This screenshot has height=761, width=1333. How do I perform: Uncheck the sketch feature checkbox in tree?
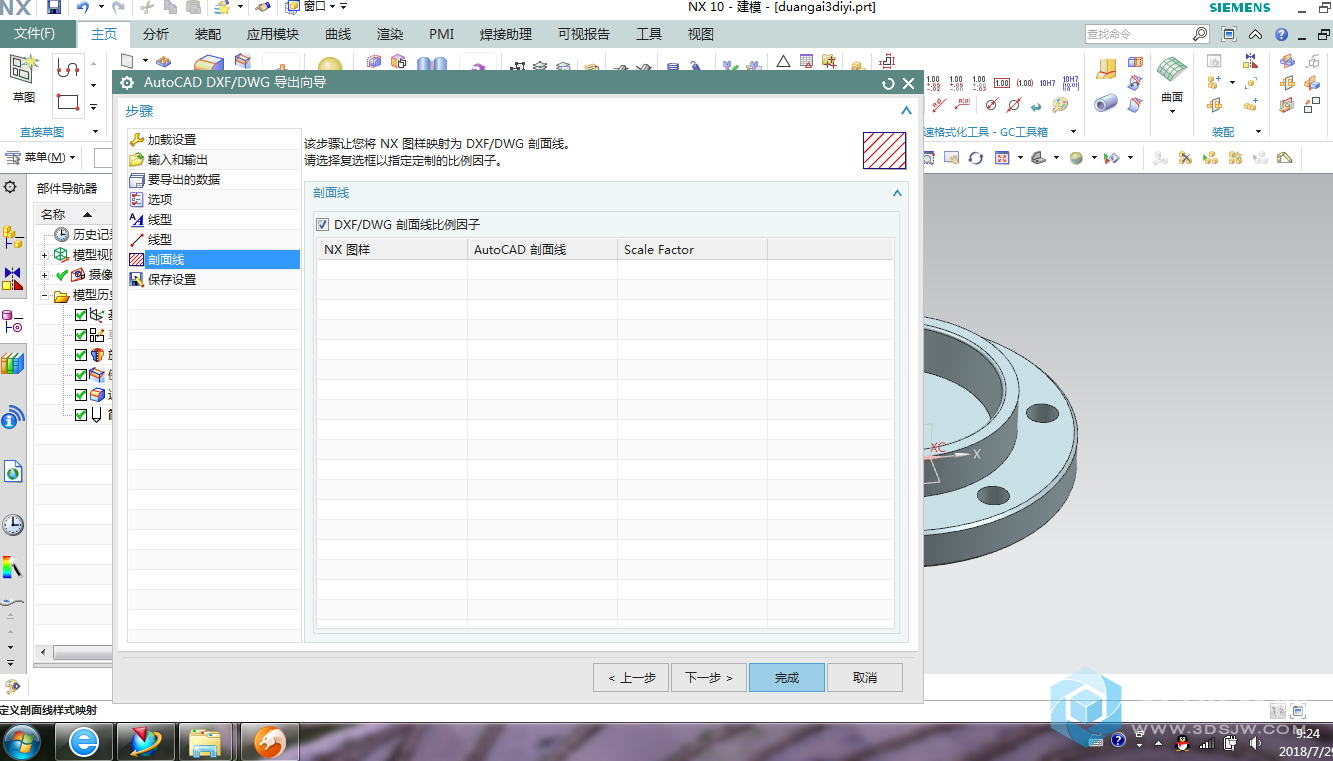pos(81,335)
